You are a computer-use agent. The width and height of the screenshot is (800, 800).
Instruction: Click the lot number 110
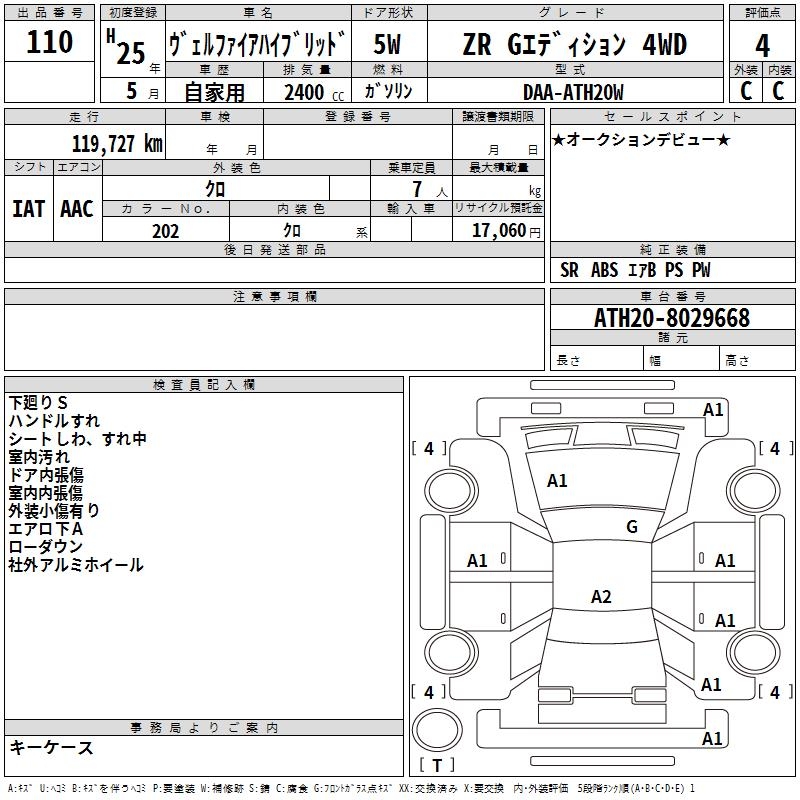(50, 42)
